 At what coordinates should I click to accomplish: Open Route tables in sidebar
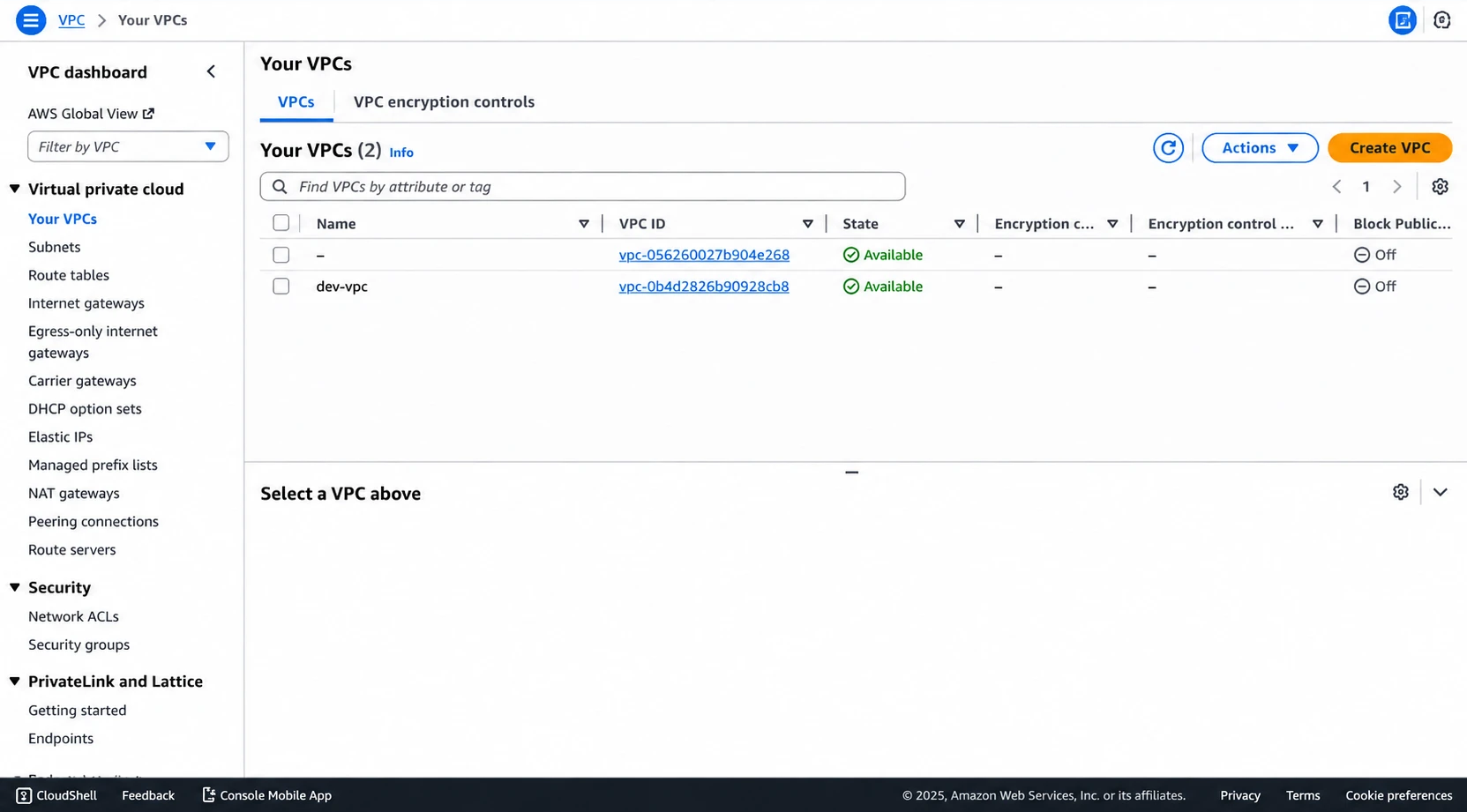click(69, 275)
